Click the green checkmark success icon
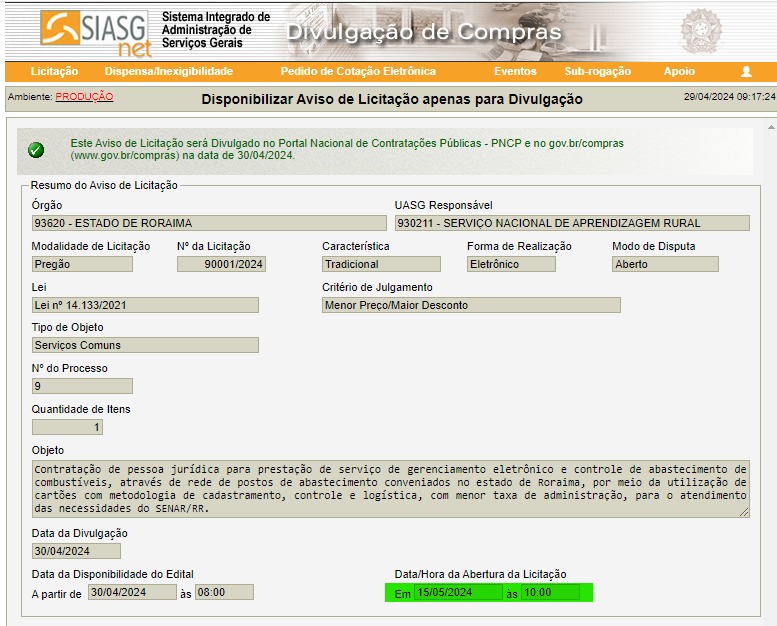The image size is (777, 626). 36,150
